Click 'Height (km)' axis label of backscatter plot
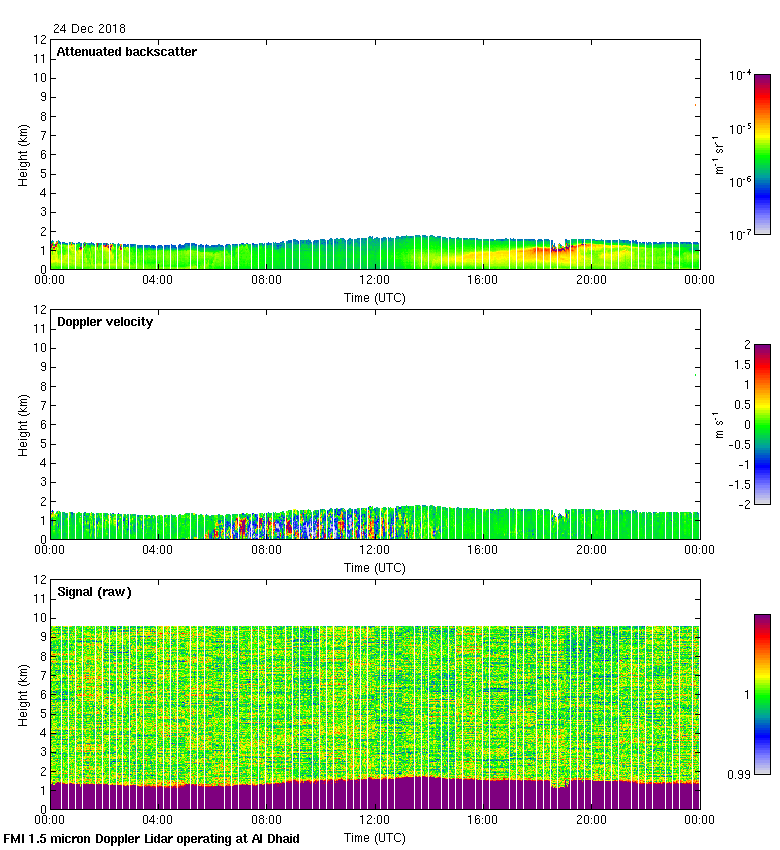Image resolution: width=780 pixels, height=850 pixels. (23, 154)
